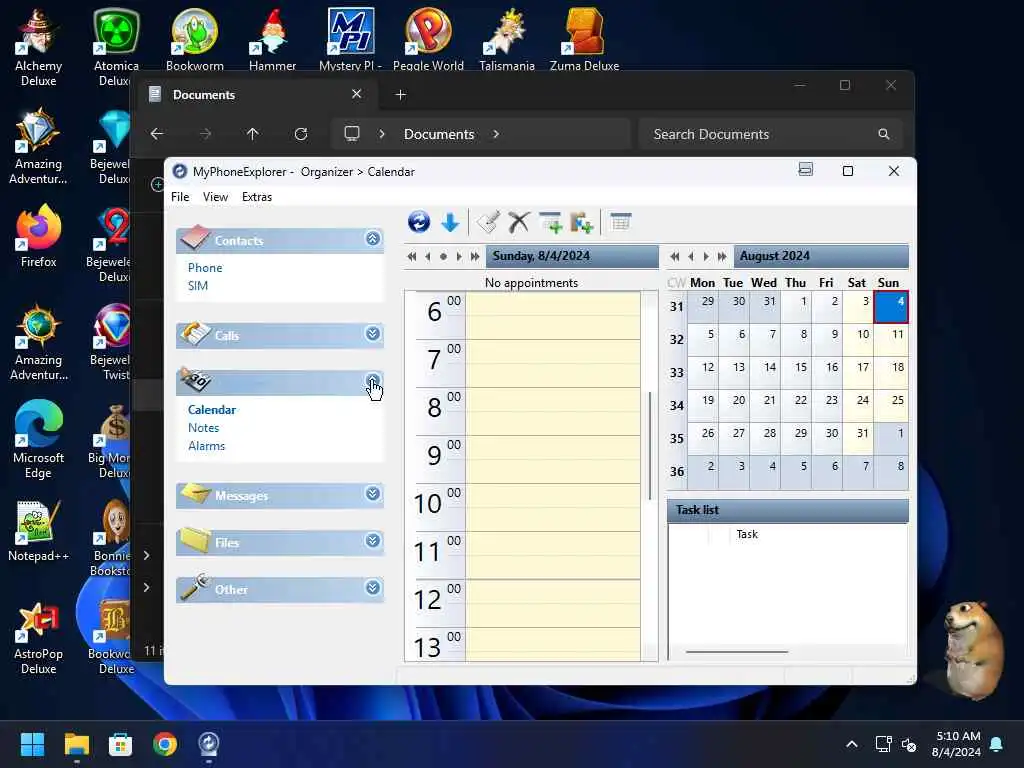
Task: Click the 12:00 time slot
Action: pos(552,604)
